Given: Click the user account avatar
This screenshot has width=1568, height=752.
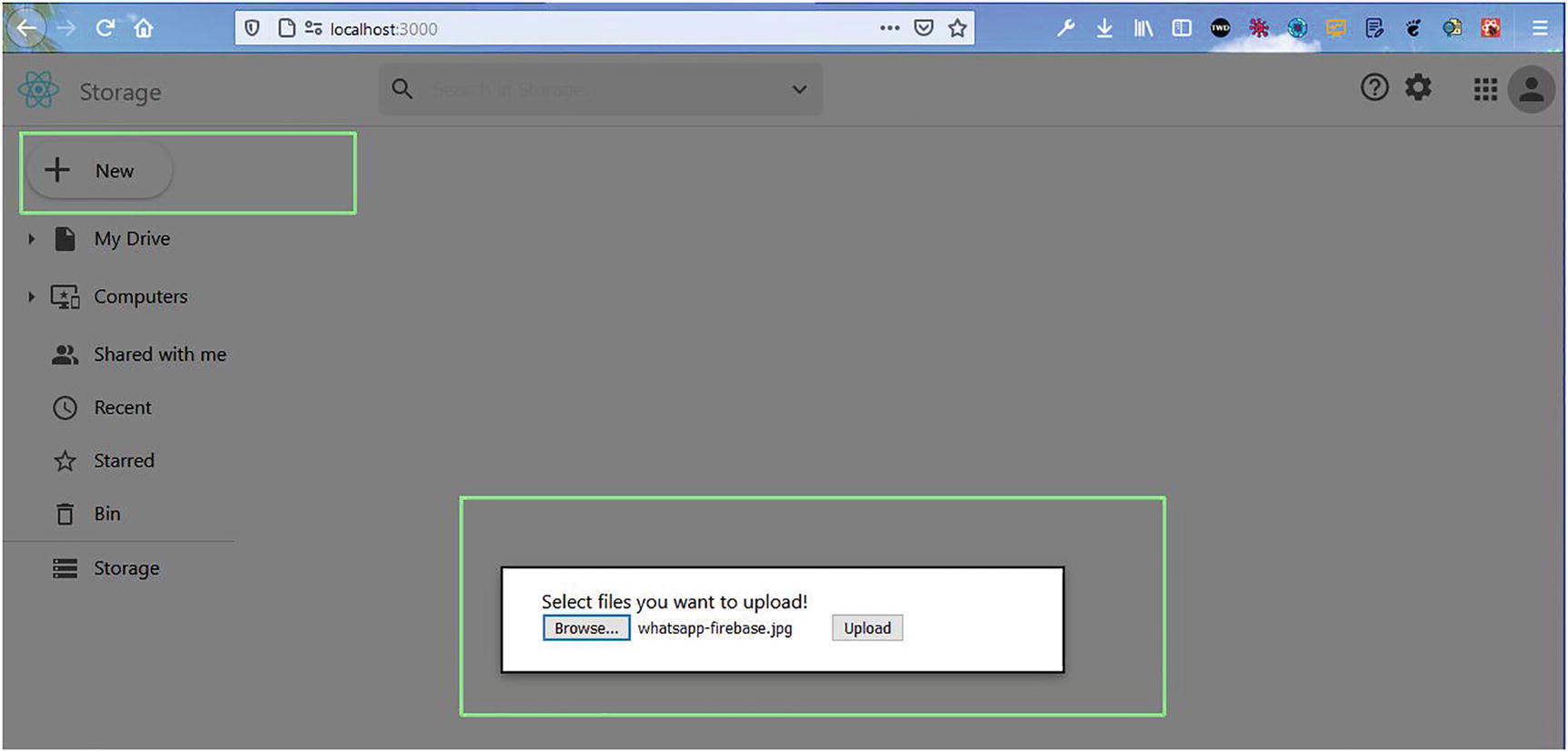Looking at the screenshot, I should [x=1531, y=89].
